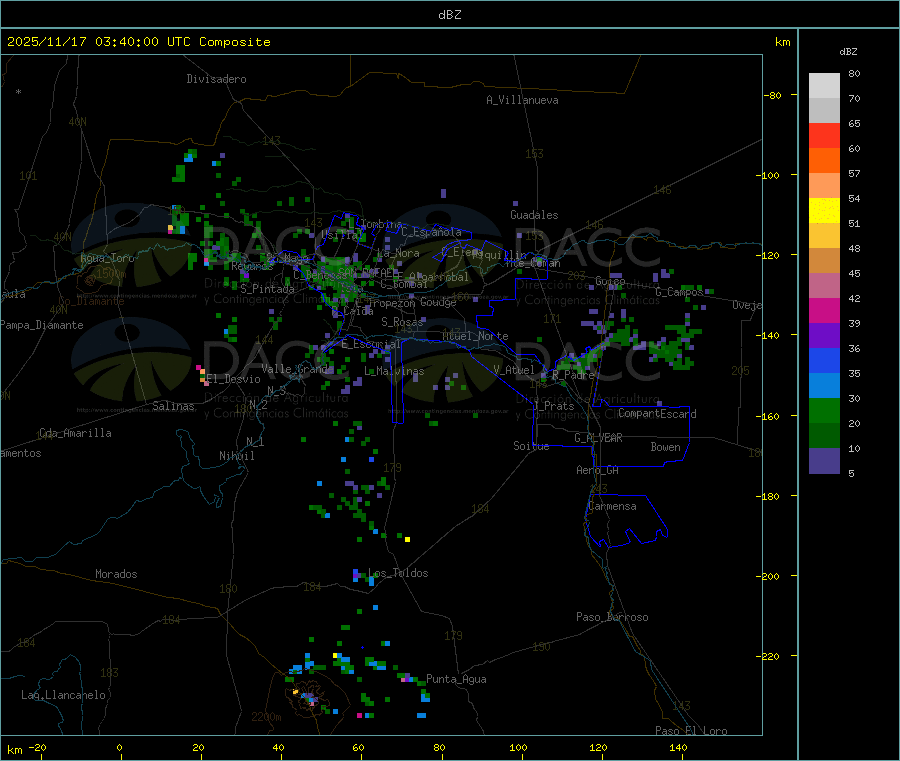Click the Cda_Amarilla place label

tap(75, 433)
